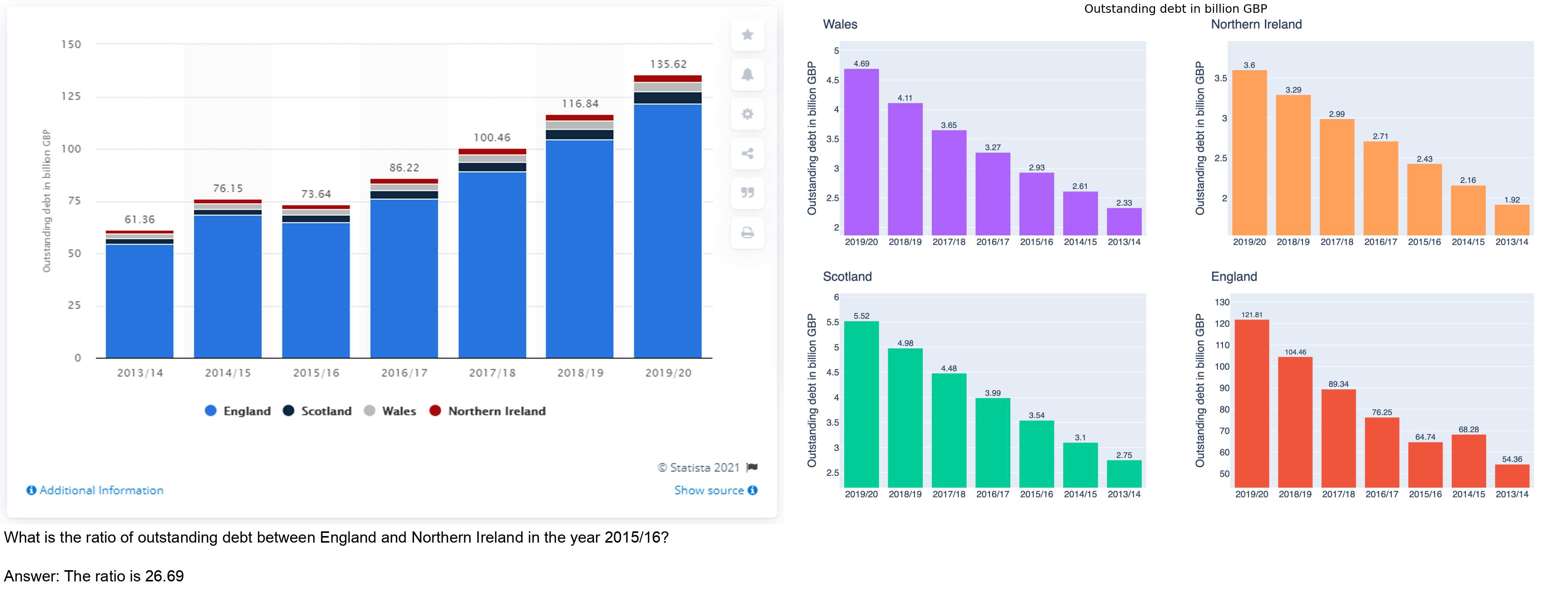Click the star favorite icon
This screenshot has width=1568, height=602.
tap(748, 35)
